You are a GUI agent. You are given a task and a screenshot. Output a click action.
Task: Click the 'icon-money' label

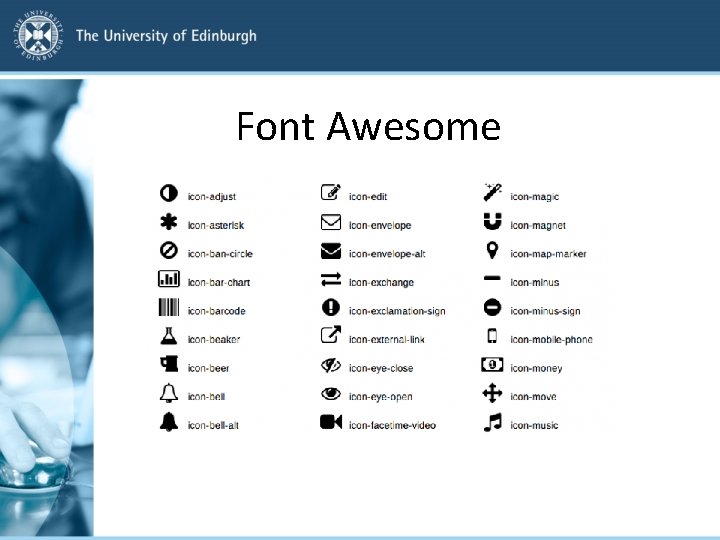pyautogui.click(x=536, y=368)
